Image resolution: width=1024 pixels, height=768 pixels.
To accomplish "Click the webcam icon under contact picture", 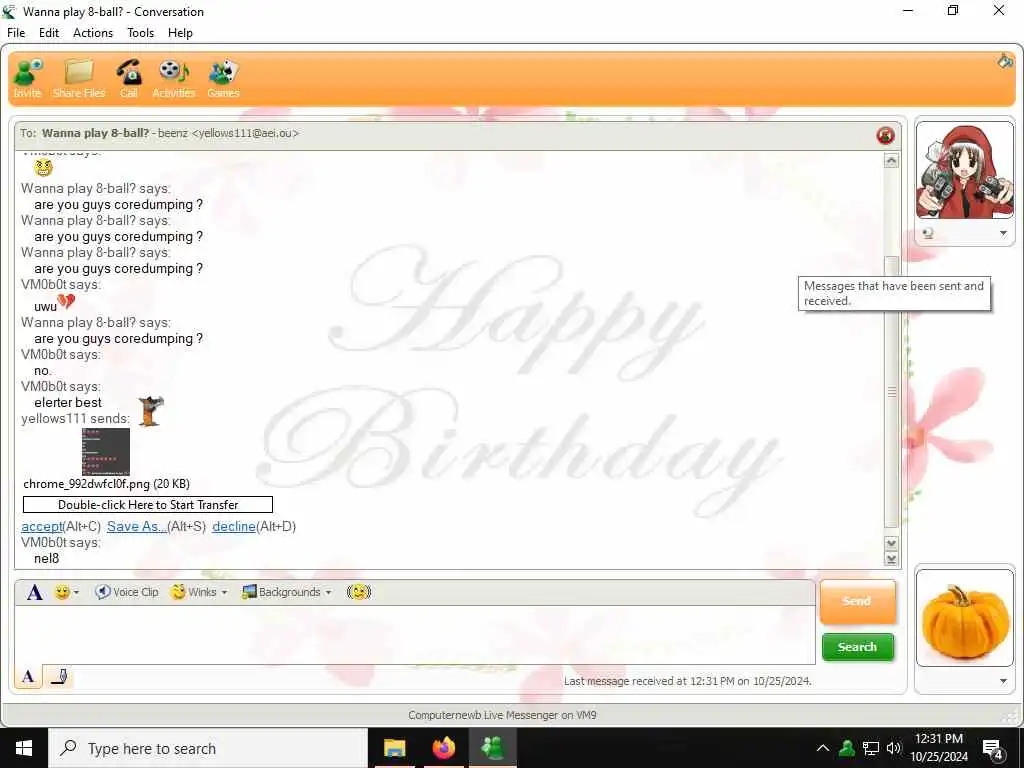I will pyautogui.click(x=927, y=233).
